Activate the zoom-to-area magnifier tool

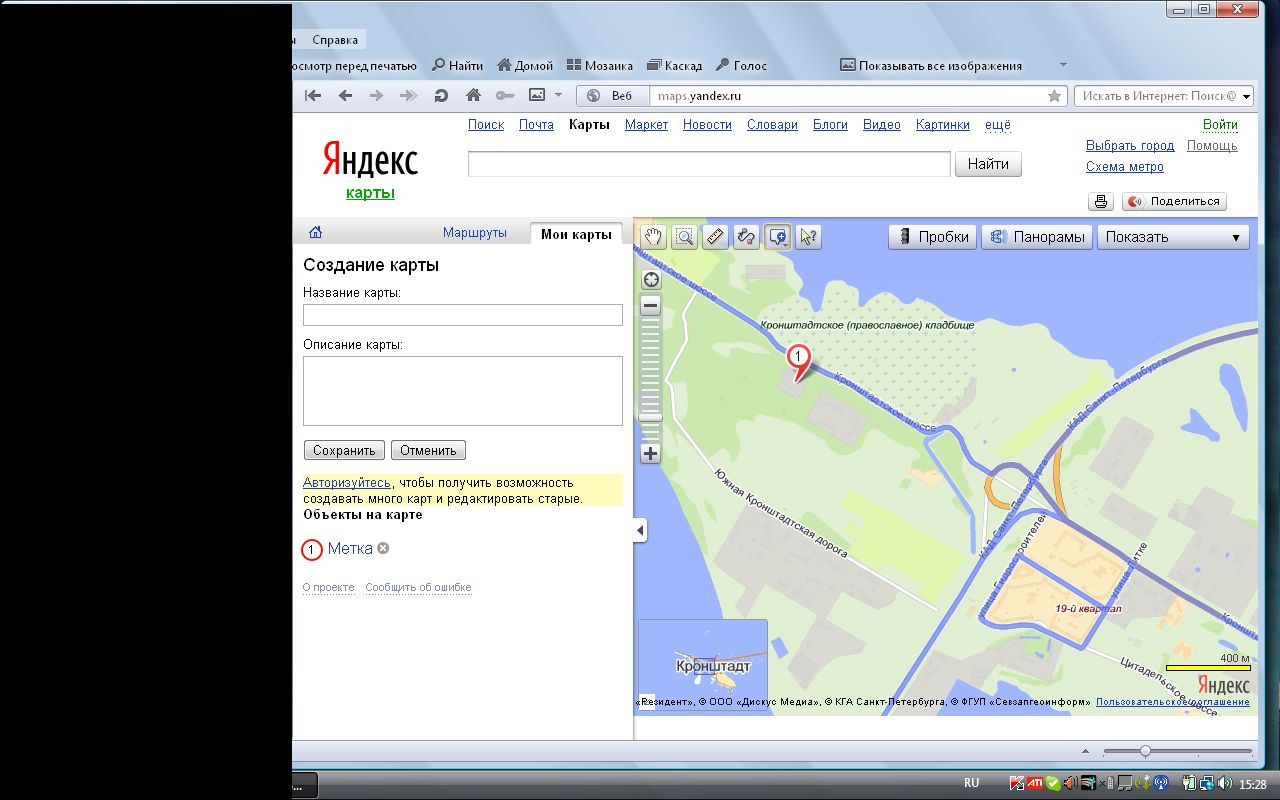[x=684, y=237]
